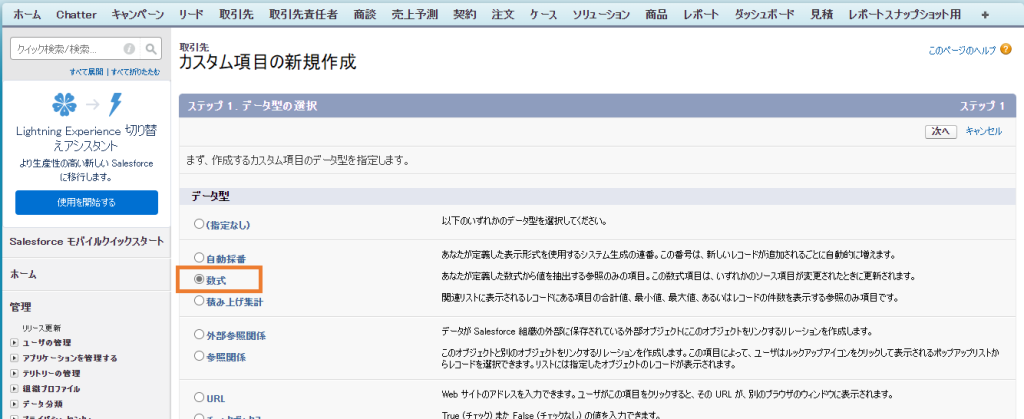Select the 自動採番 data type radio
This screenshot has height=419, width=1024.
tap(199, 258)
